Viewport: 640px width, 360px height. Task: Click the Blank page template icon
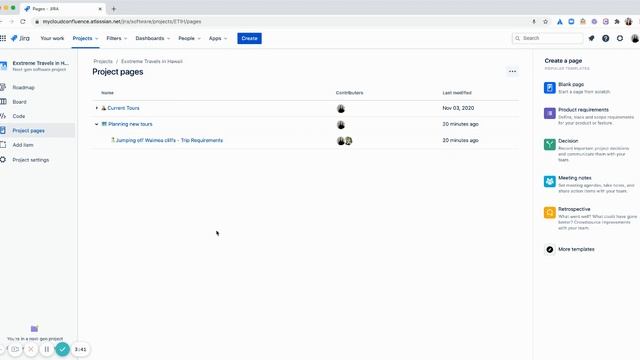point(550,88)
